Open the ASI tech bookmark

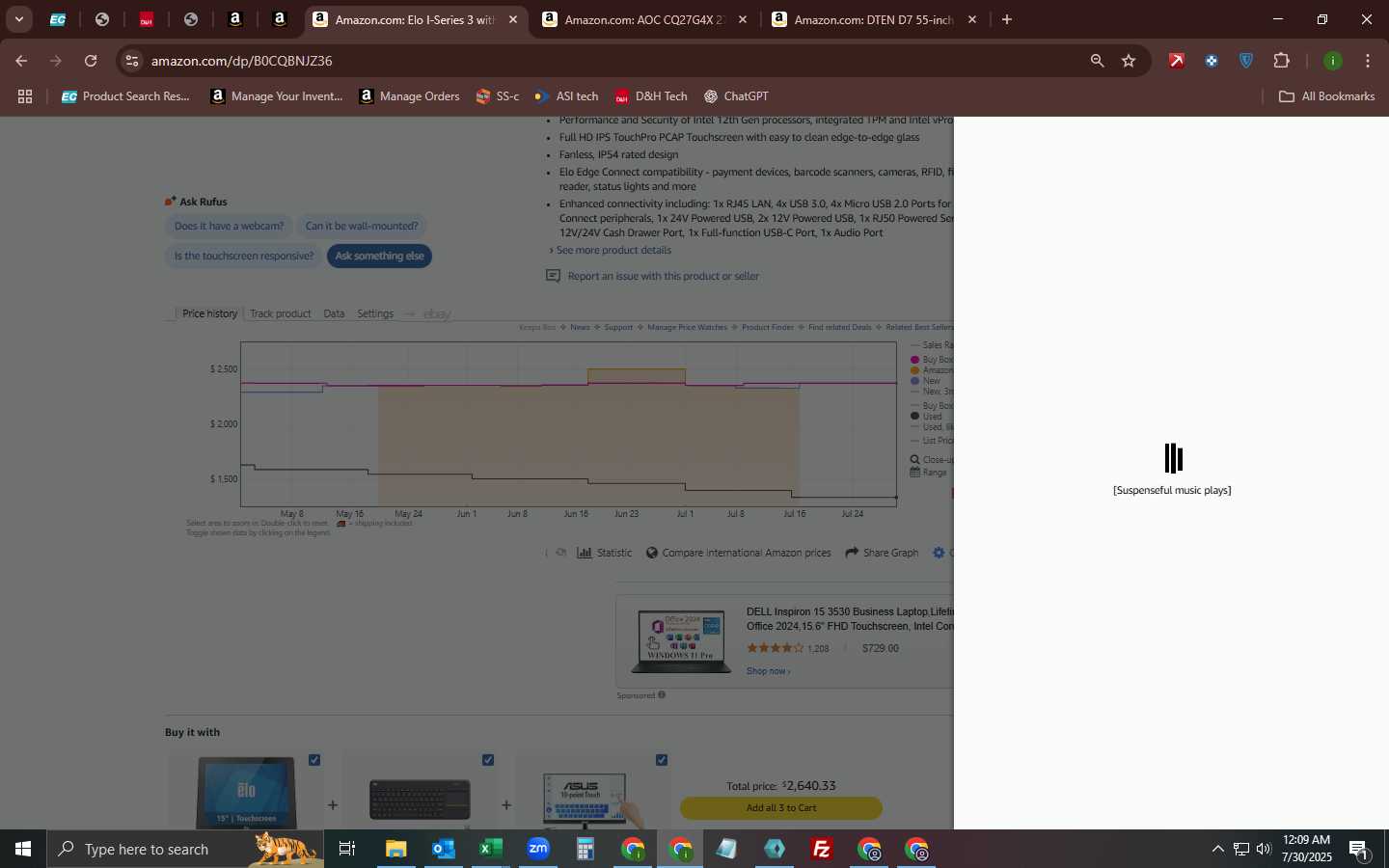point(566,96)
